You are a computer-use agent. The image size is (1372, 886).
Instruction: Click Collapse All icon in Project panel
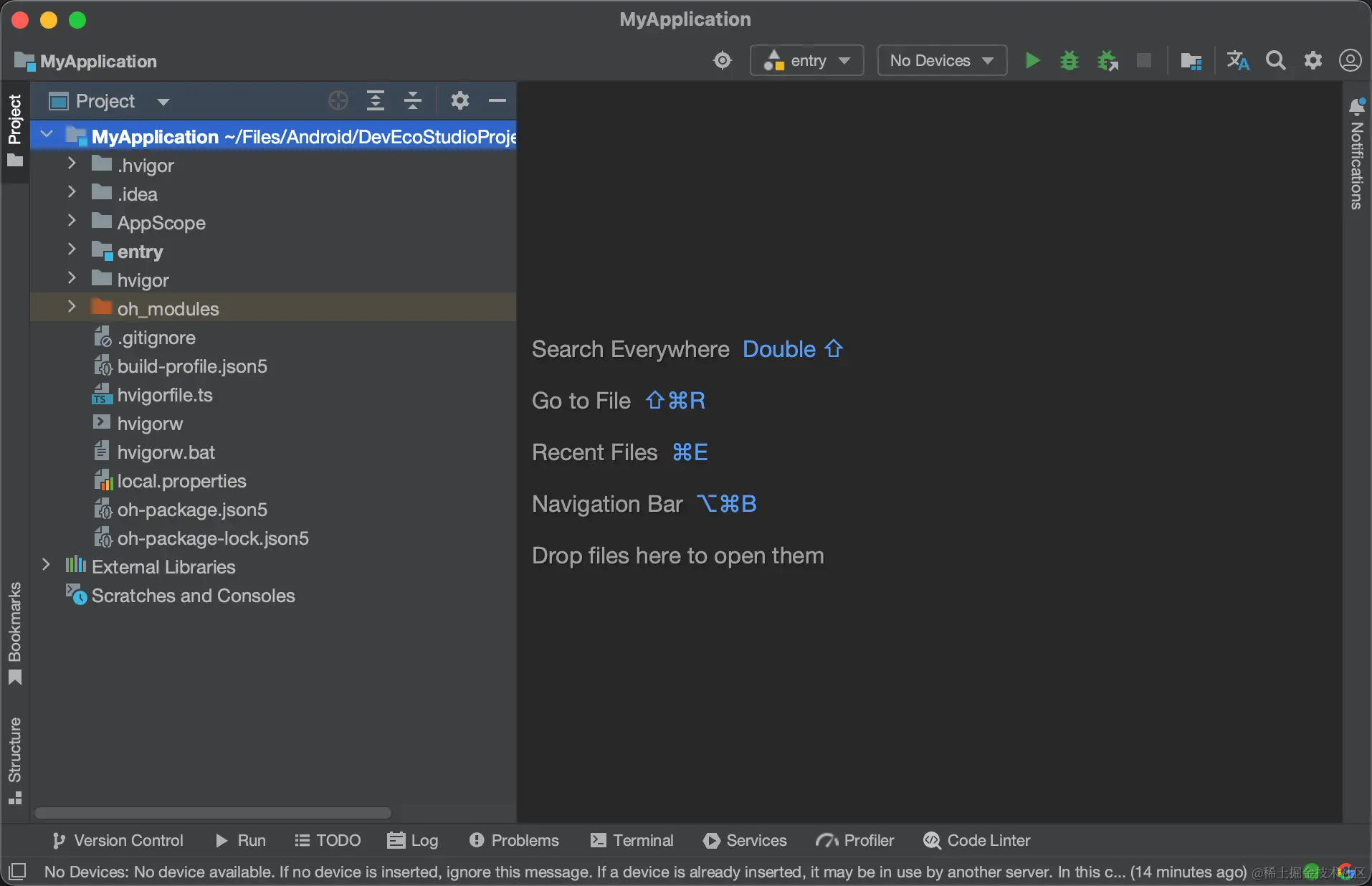click(413, 101)
